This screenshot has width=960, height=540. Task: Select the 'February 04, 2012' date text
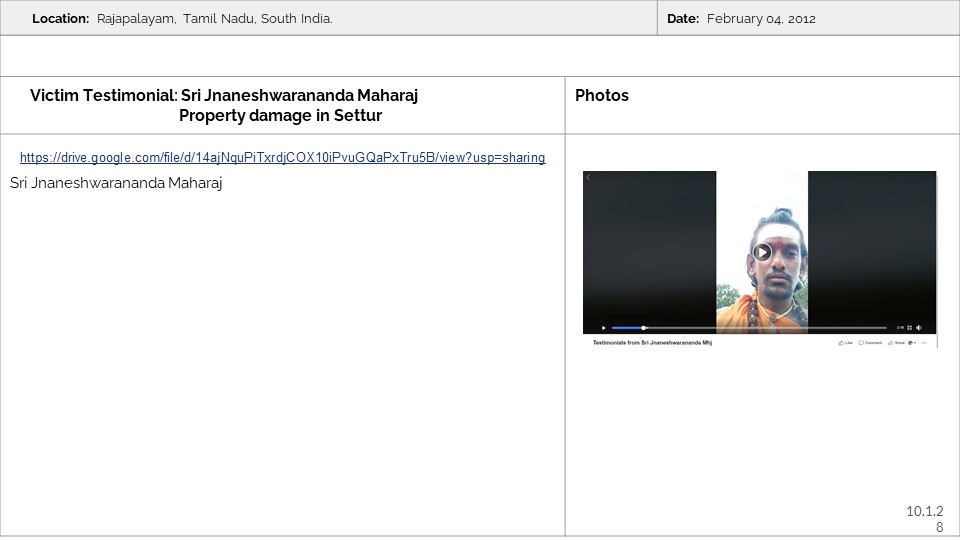click(x=761, y=19)
